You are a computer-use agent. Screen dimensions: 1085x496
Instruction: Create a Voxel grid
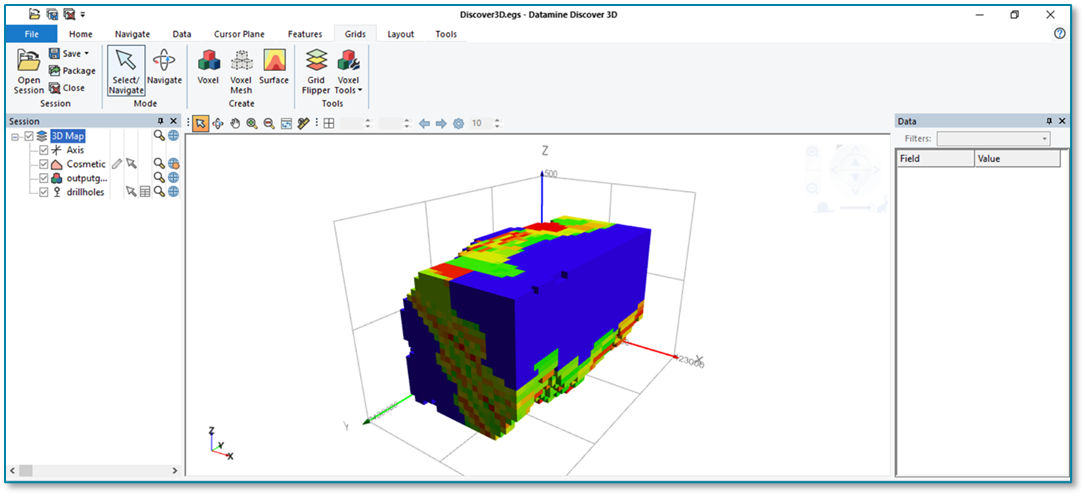click(208, 68)
